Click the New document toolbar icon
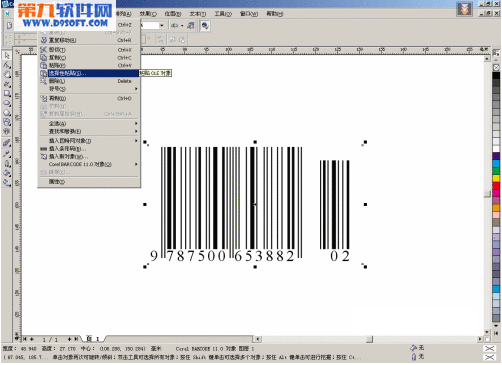The height and width of the screenshot is (365, 502). pos(9,25)
